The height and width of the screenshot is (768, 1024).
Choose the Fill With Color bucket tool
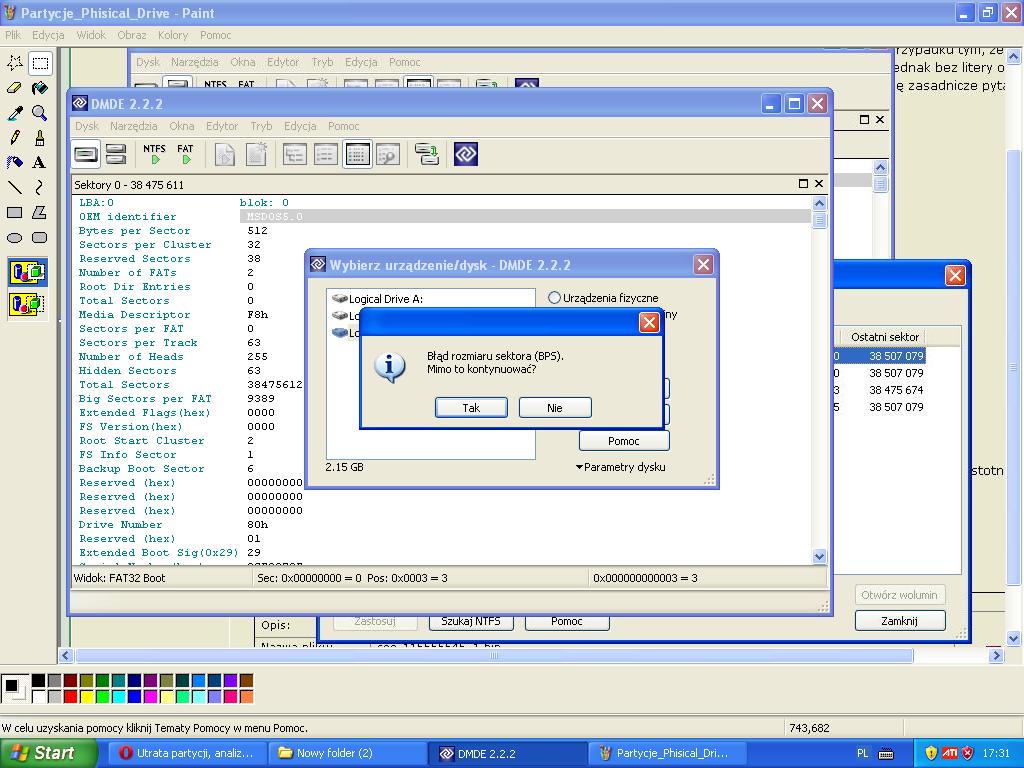40,88
